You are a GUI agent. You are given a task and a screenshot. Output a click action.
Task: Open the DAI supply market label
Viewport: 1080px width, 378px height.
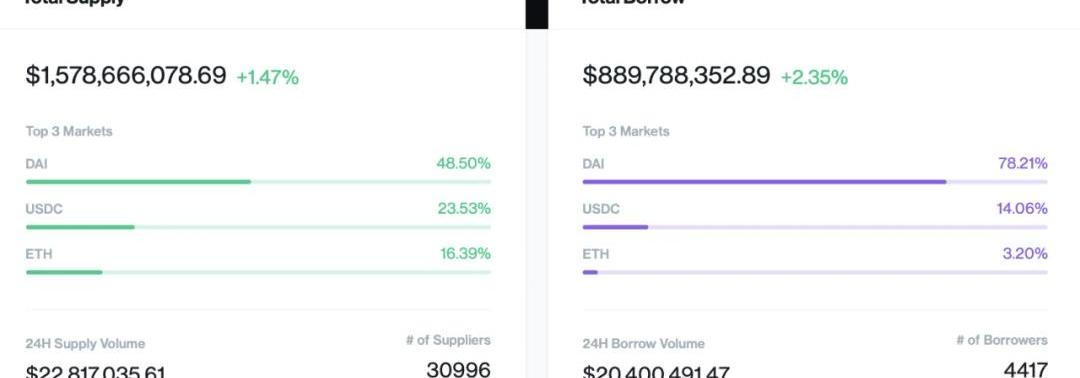pyautogui.click(x=37, y=164)
